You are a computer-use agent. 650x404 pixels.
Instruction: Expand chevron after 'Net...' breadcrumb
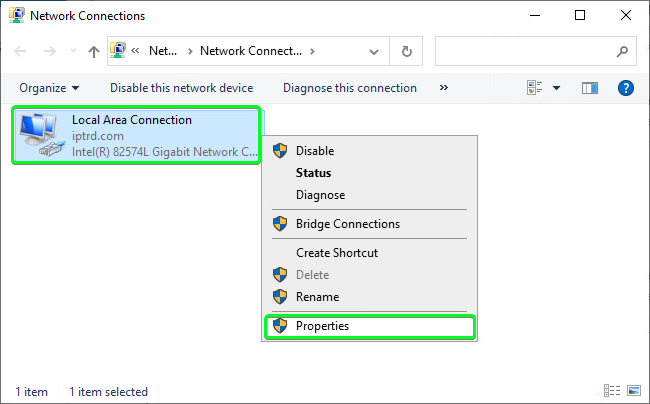coord(190,51)
